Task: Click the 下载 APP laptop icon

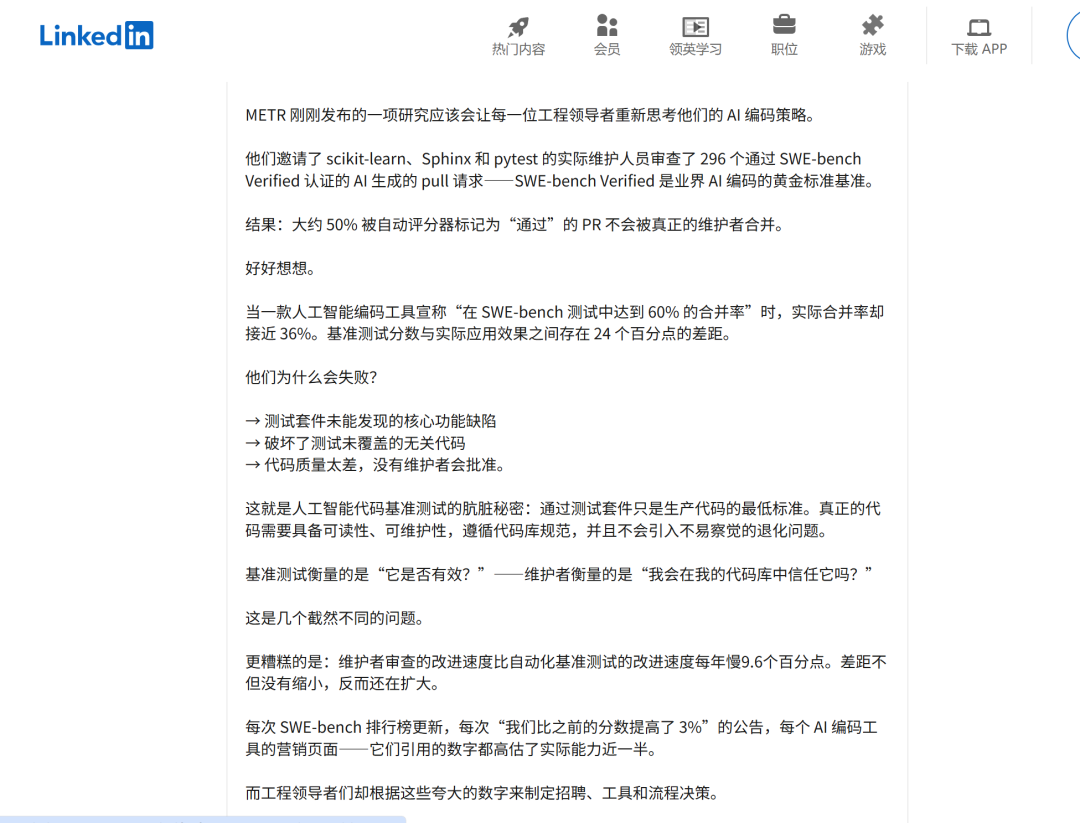Action: pyautogui.click(x=979, y=28)
